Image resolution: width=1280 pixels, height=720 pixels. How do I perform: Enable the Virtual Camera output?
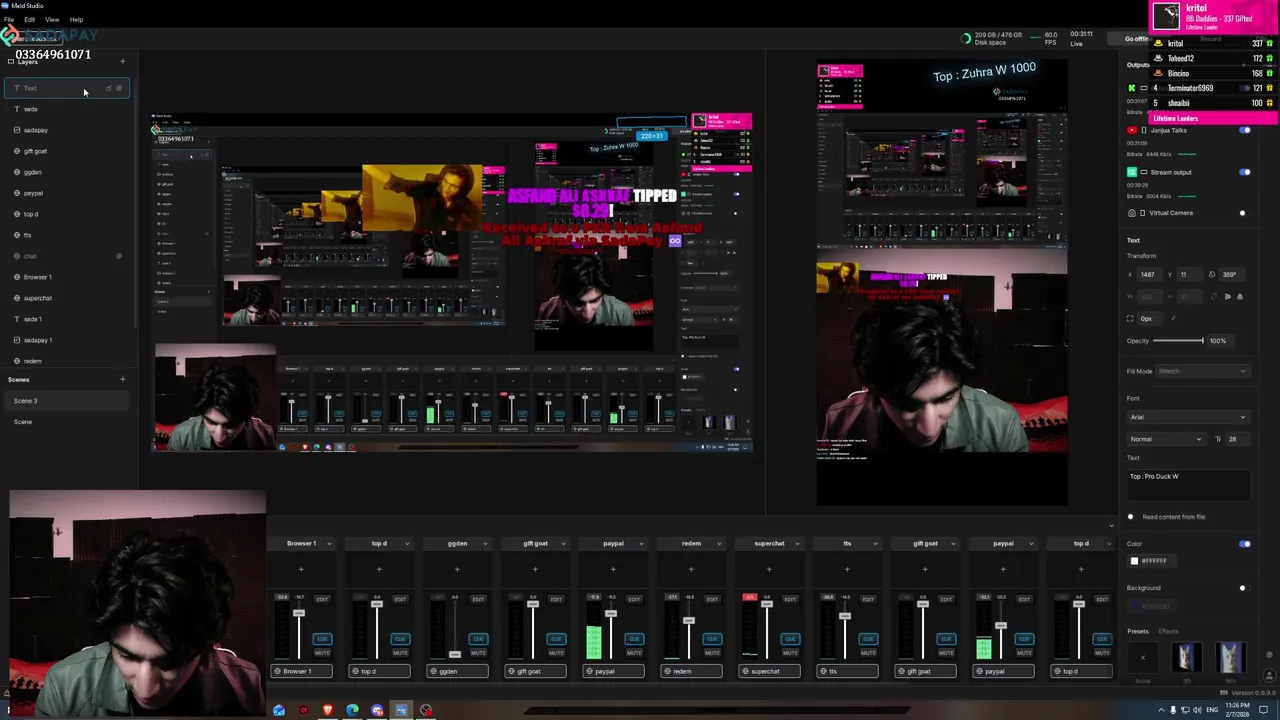(1243, 213)
